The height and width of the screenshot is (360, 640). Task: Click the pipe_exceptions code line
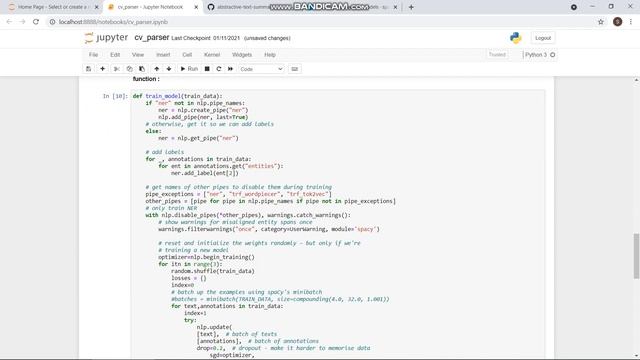(x=238, y=194)
